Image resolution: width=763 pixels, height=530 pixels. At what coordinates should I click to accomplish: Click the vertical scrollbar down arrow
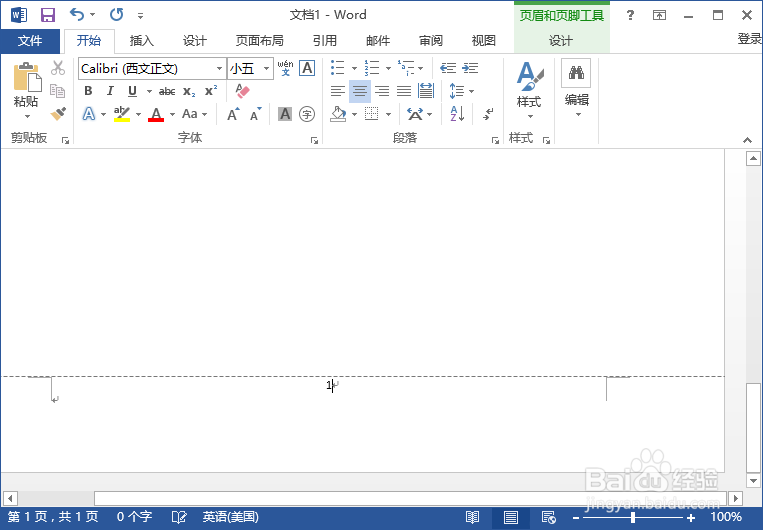753,481
